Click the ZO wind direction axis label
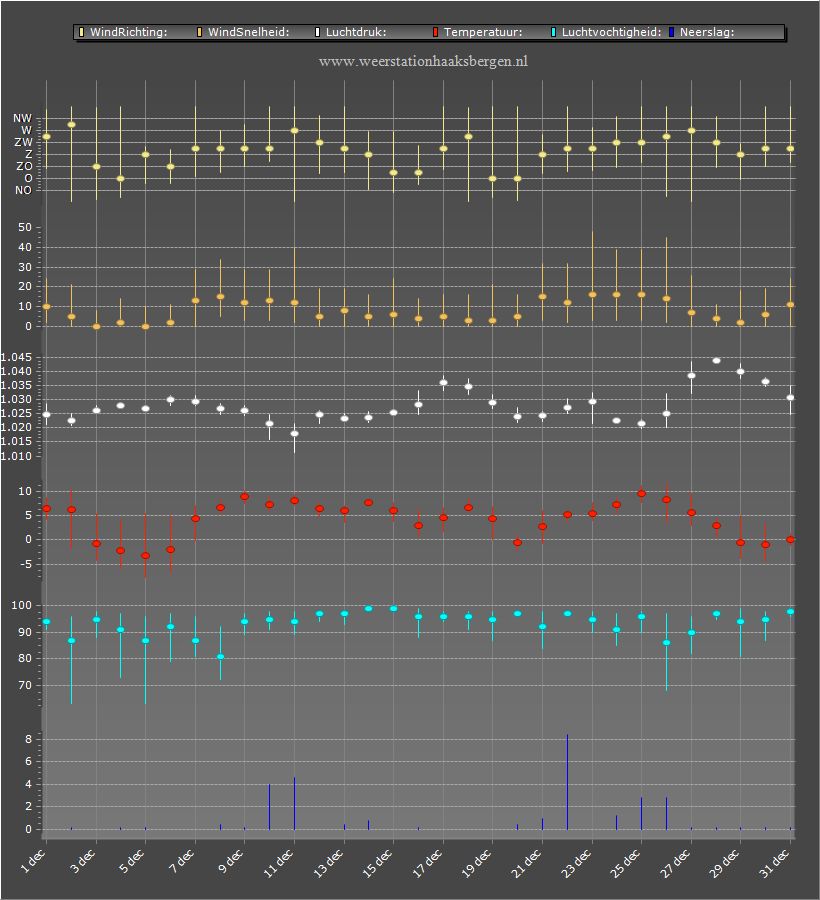 click(24, 166)
